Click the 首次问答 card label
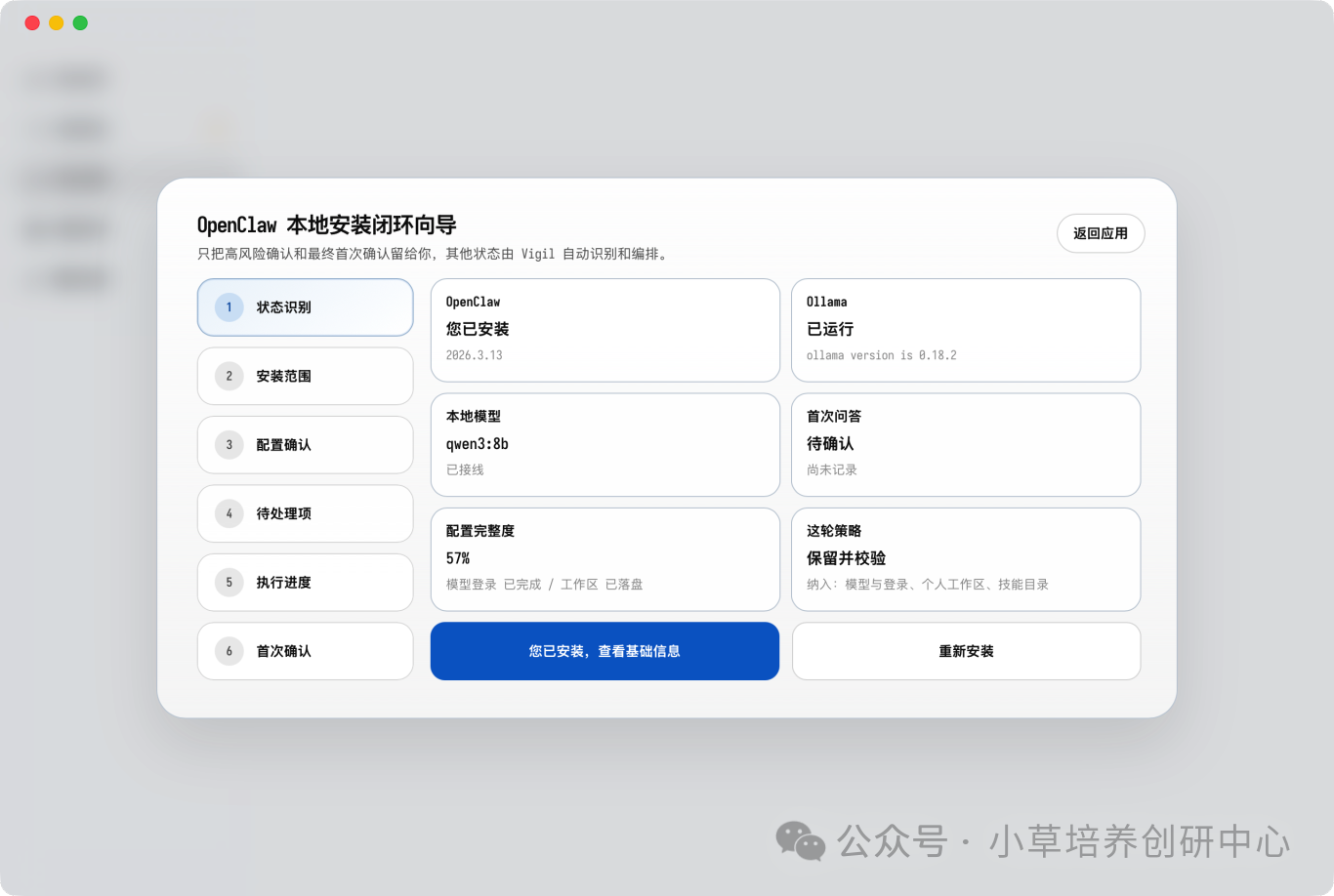This screenshot has width=1334, height=896. point(834,417)
